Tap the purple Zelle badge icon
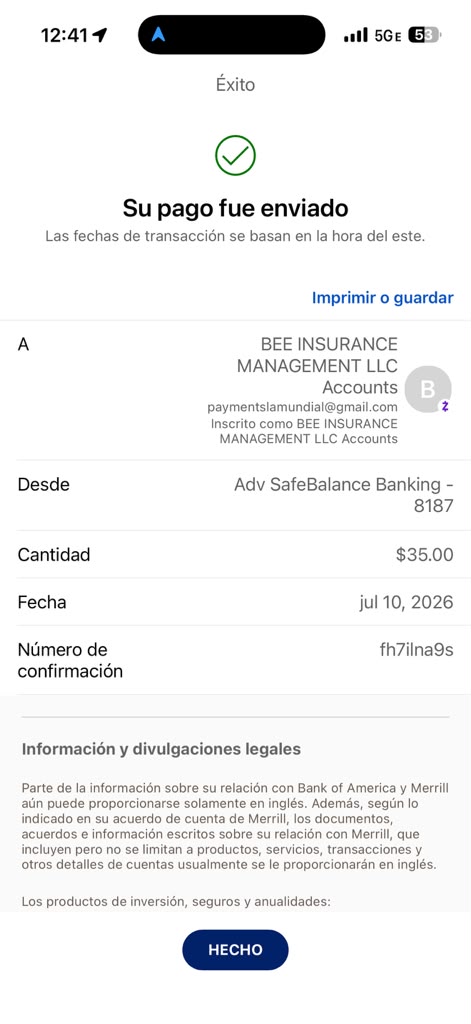Image resolution: width=471 pixels, height=1024 pixels. pyautogui.click(x=445, y=406)
